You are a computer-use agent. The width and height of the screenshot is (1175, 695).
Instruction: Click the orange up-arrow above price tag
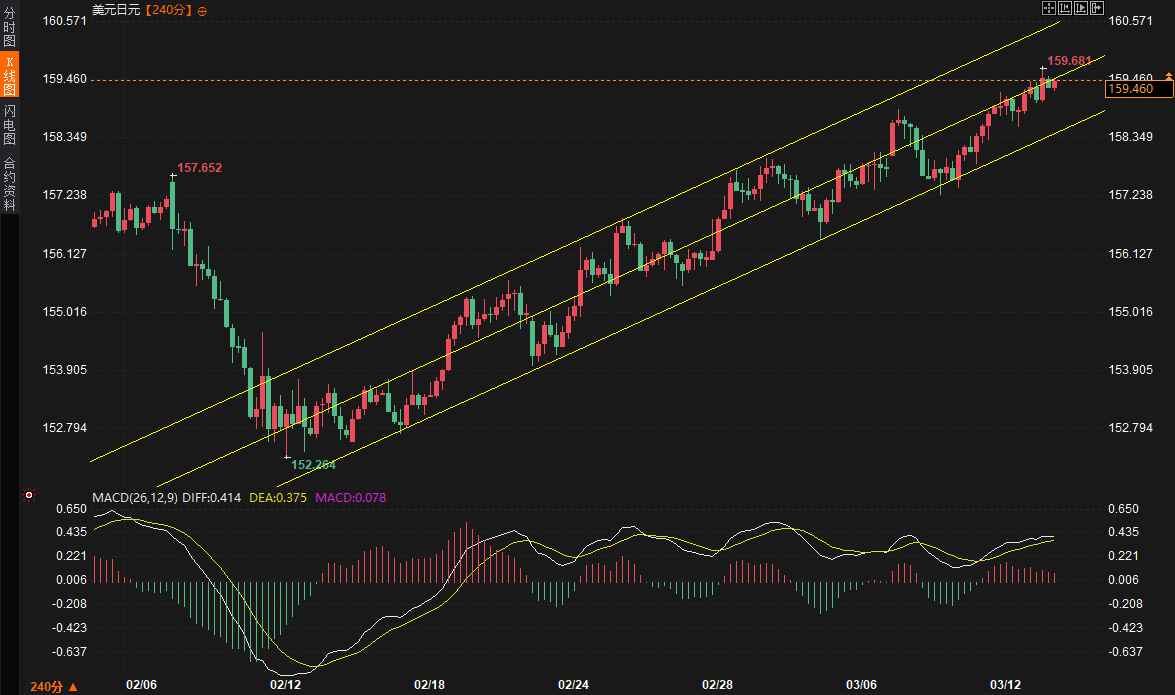[x=1168, y=76]
